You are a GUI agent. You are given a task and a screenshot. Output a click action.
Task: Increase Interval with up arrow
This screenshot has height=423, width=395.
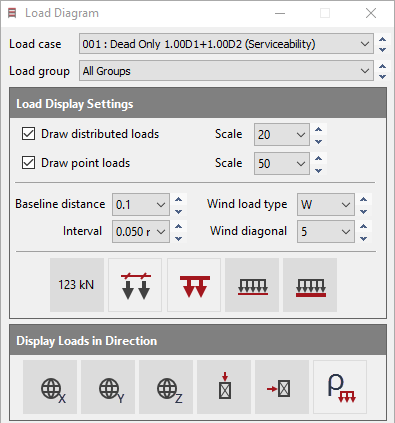179,226
